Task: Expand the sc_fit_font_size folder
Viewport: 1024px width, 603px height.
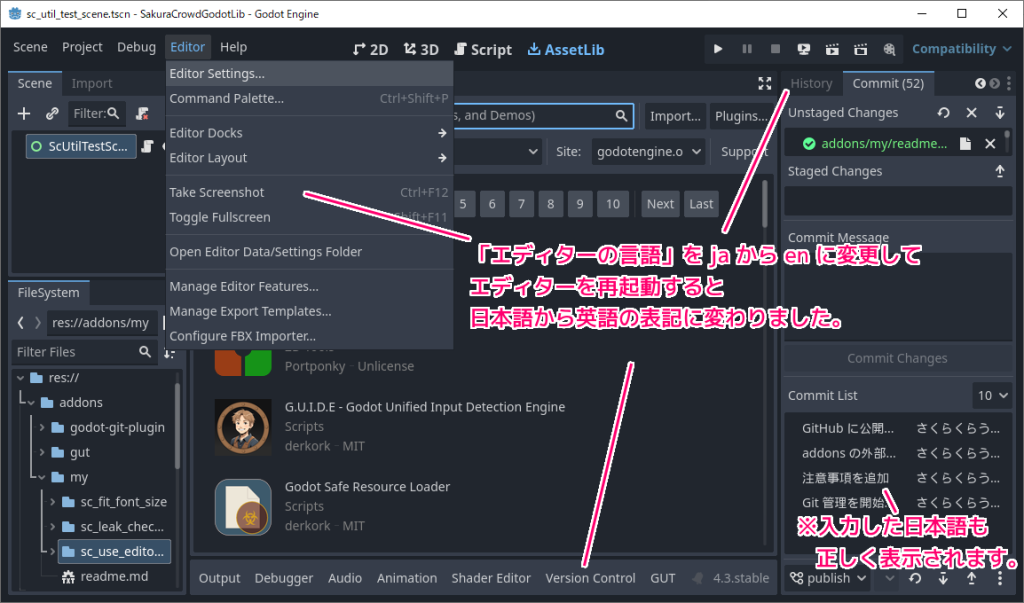Action: click(x=52, y=502)
